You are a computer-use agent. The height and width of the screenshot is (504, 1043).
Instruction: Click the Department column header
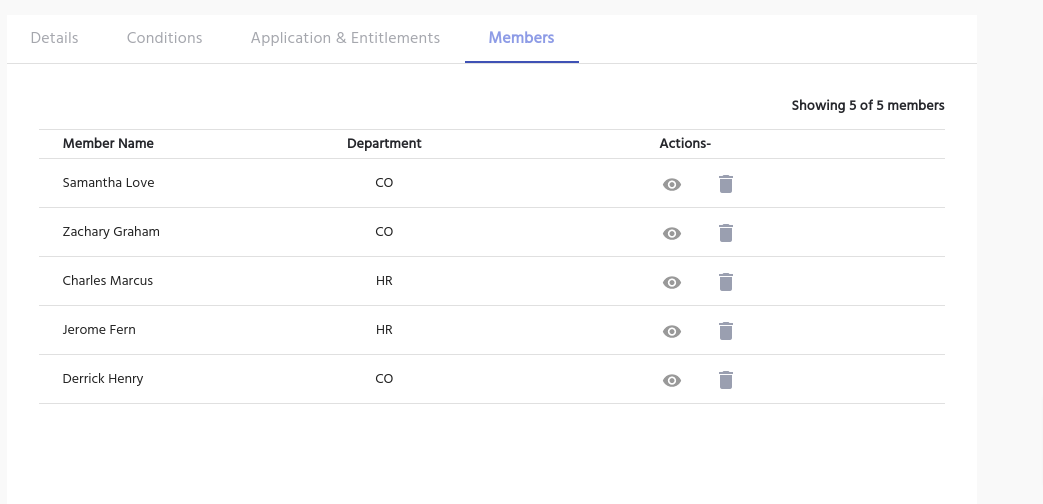384,144
